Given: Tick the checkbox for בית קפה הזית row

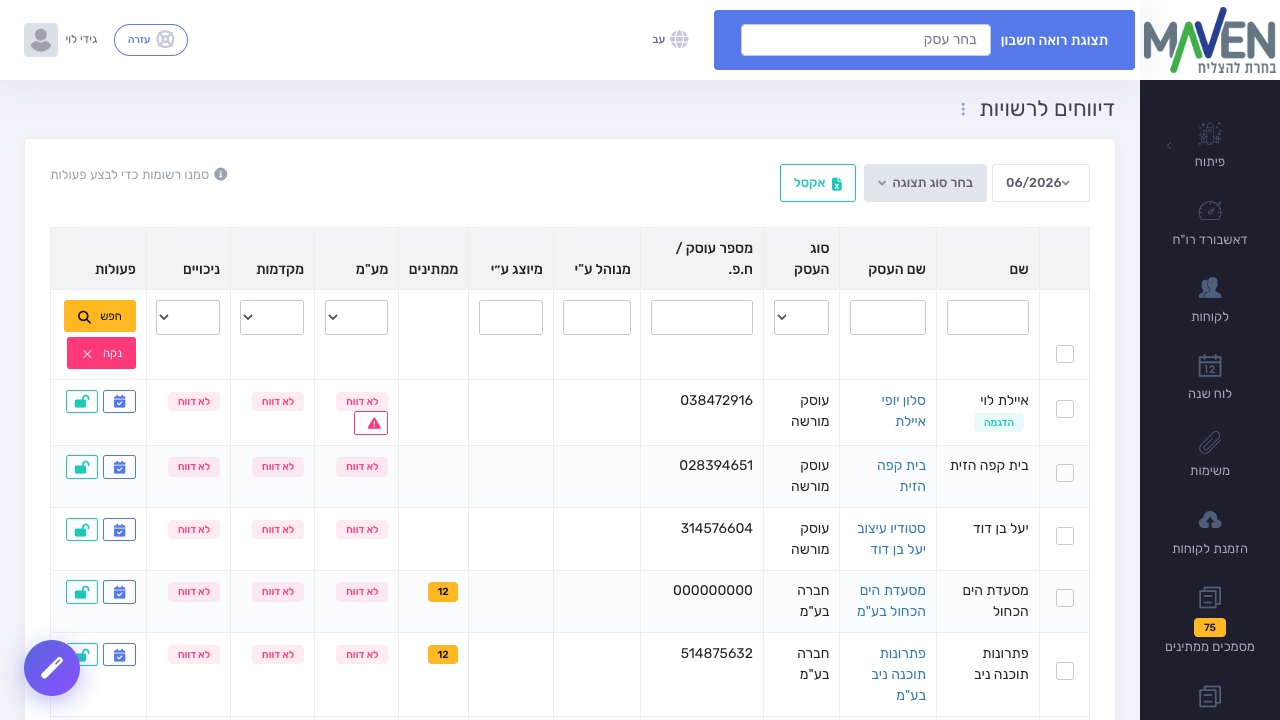Looking at the screenshot, I should [x=1065, y=473].
